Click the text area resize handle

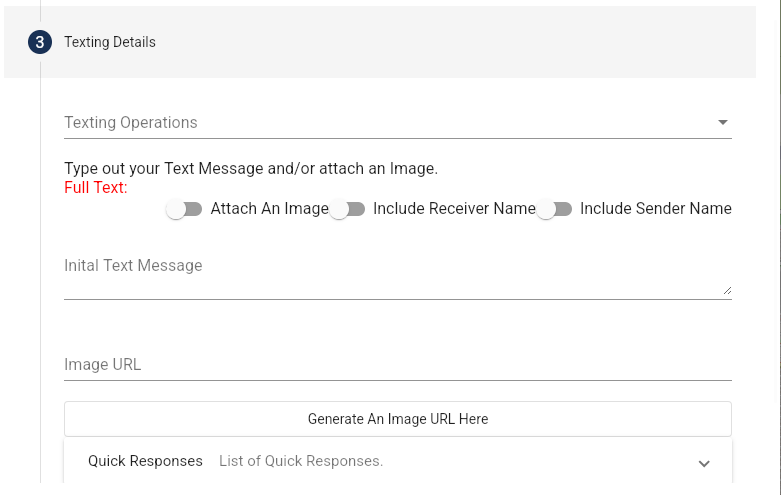click(x=727, y=290)
